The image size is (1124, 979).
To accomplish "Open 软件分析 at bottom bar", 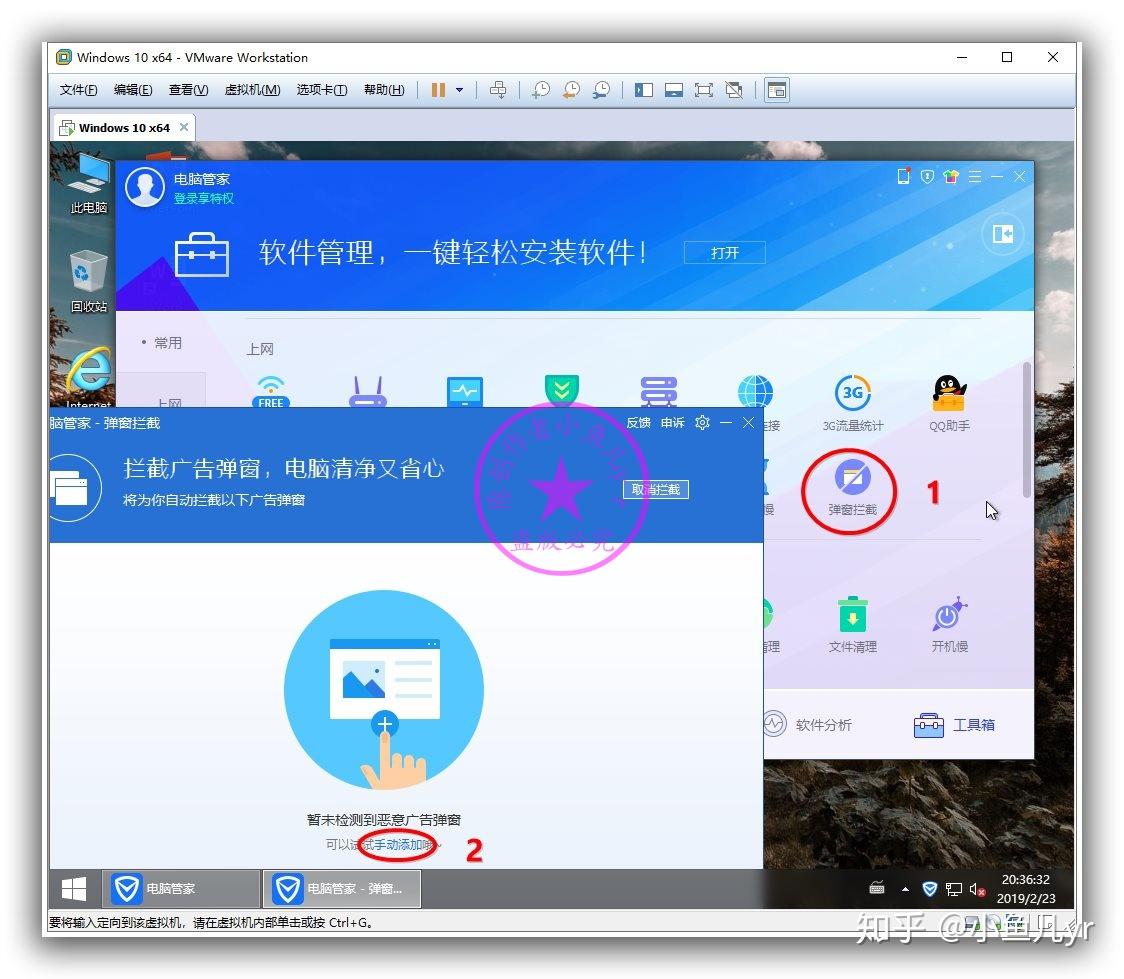I will click(807, 725).
